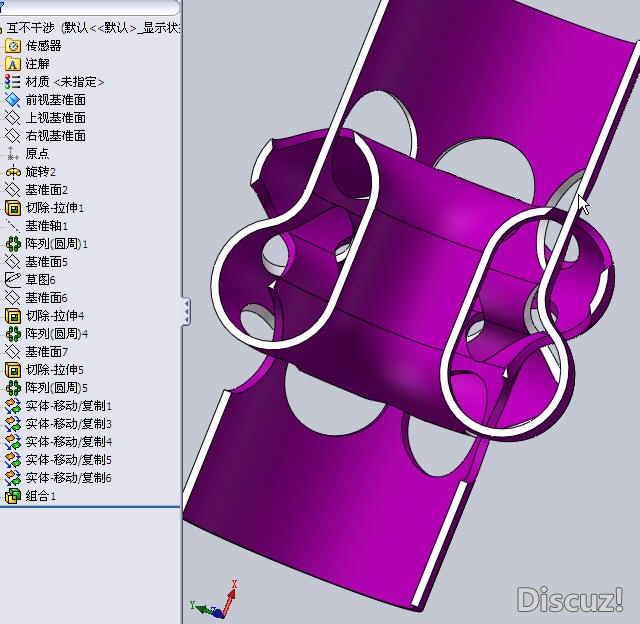Click the 基准轴1 axis icon

(x=13, y=226)
